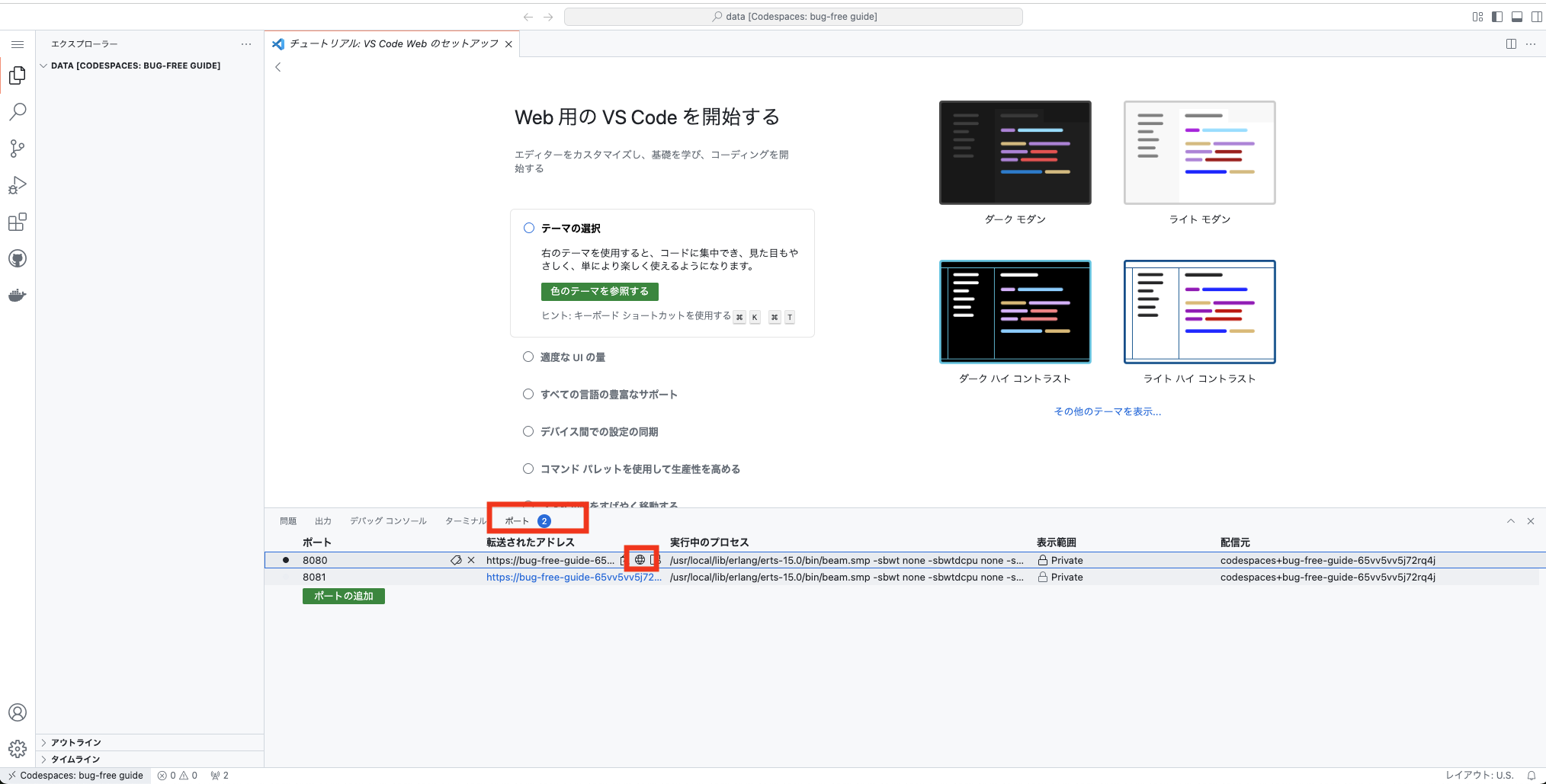Open the Source Control view

[x=18, y=149]
